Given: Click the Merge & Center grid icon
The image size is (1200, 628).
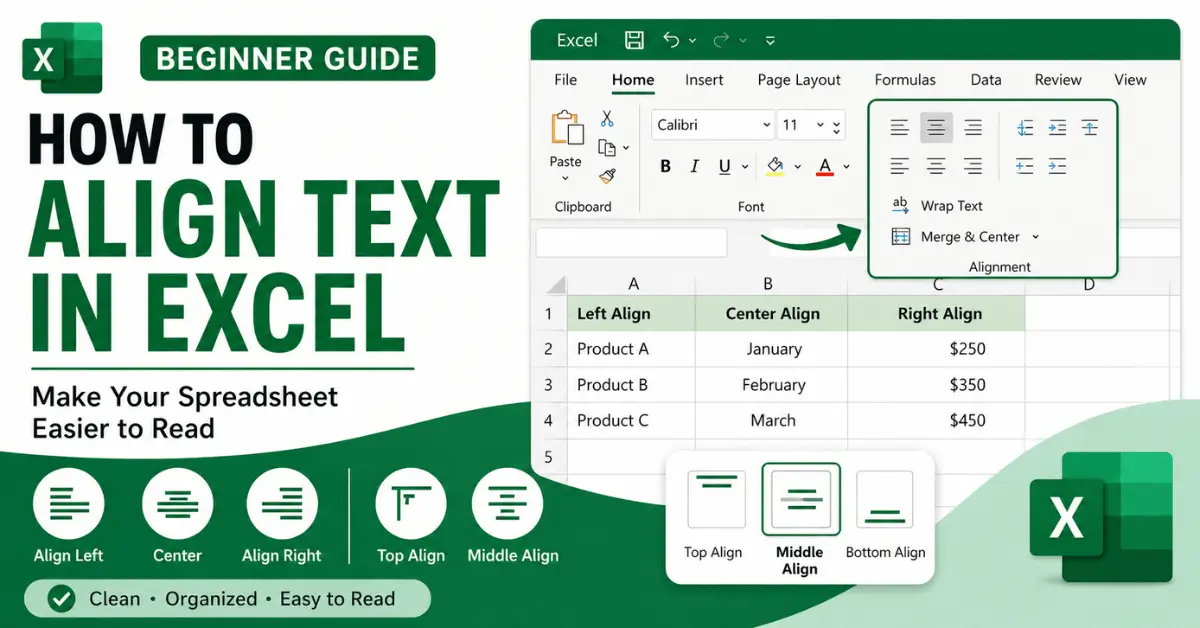Looking at the screenshot, I should tap(900, 237).
